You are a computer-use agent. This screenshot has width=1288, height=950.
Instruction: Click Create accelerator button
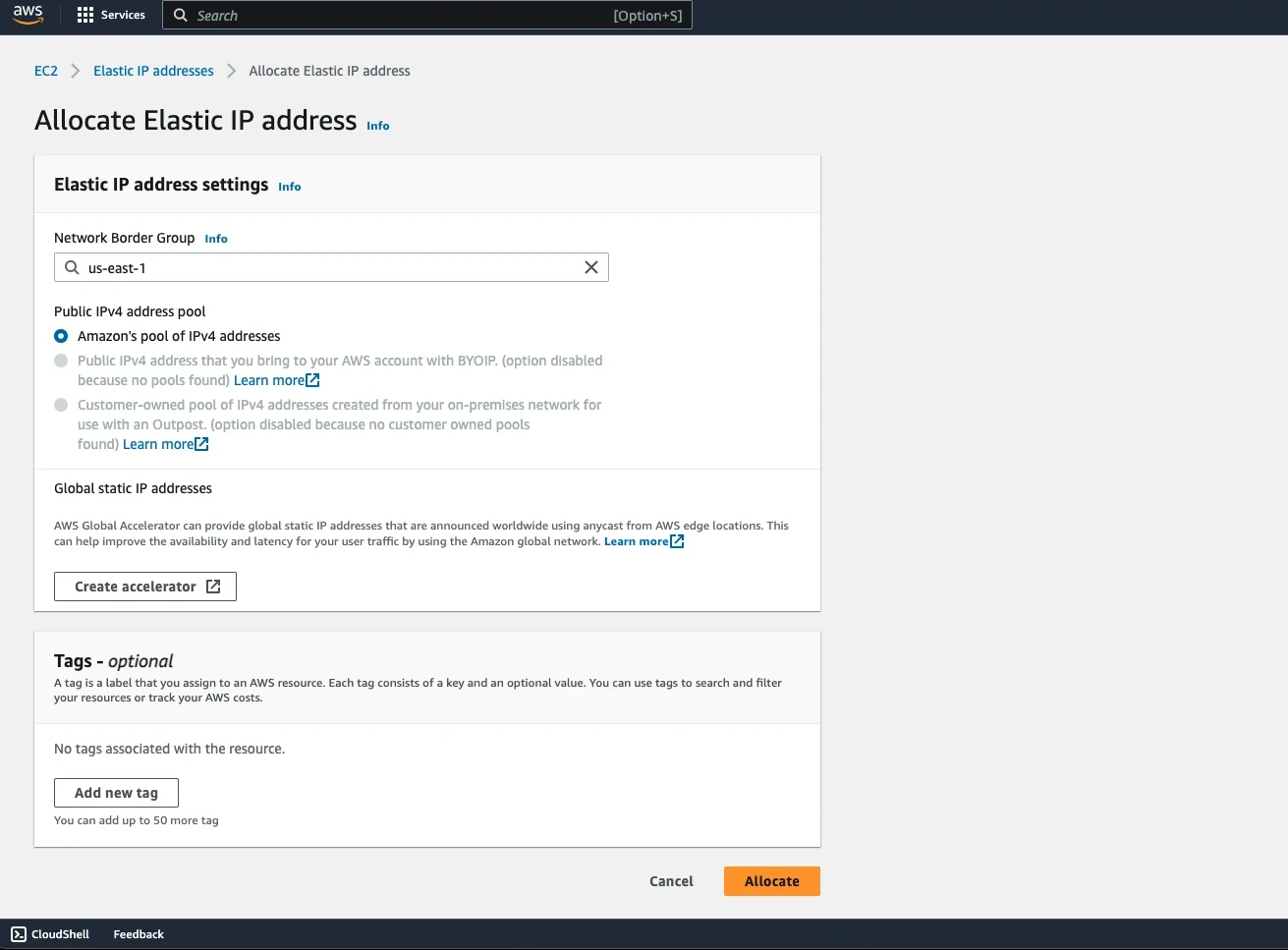point(145,587)
